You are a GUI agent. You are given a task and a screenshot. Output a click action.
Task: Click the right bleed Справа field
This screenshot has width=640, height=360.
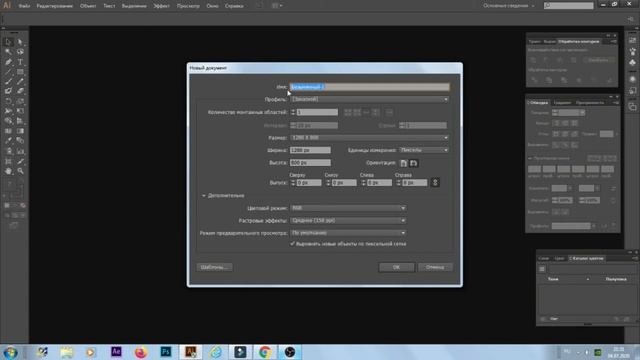pyautogui.click(x=415, y=182)
